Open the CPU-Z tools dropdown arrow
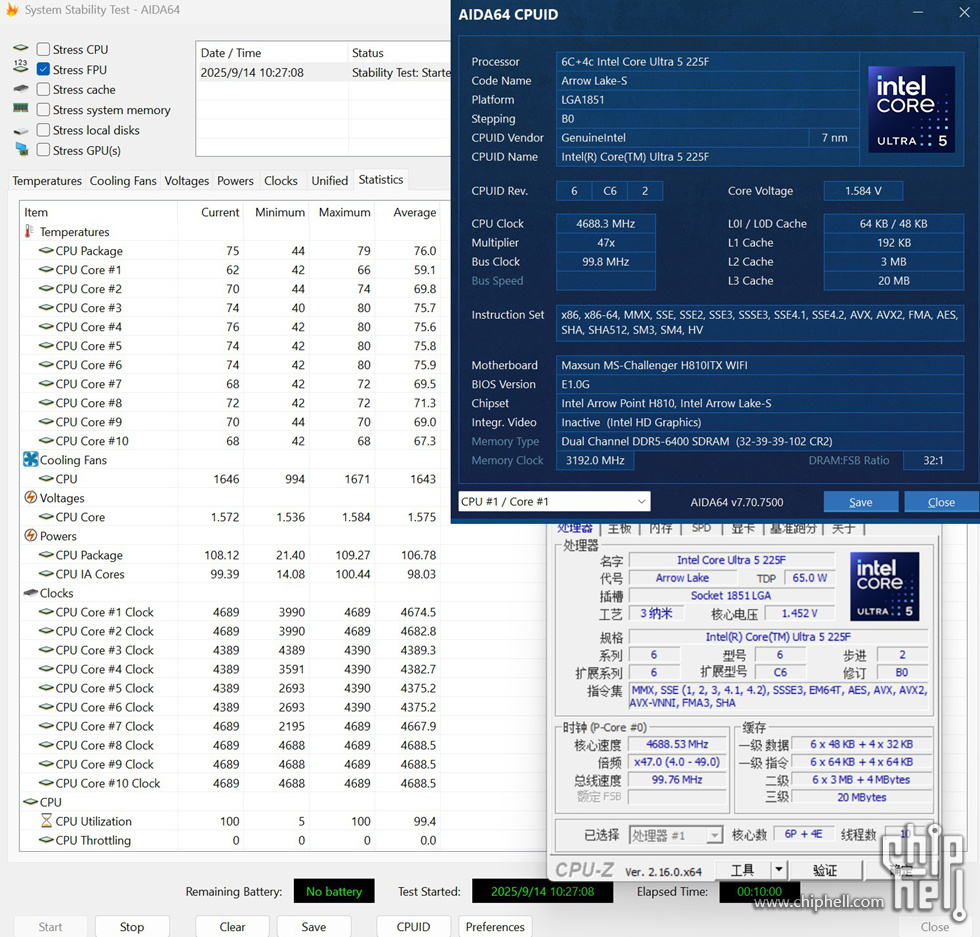The image size is (980, 937). [x=779, y=869]
